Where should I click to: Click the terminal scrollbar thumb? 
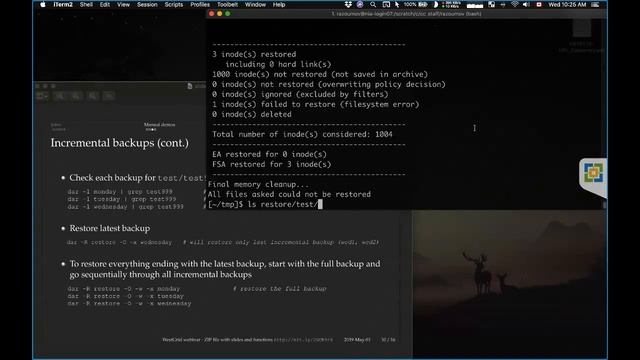[x=604, y=204]
